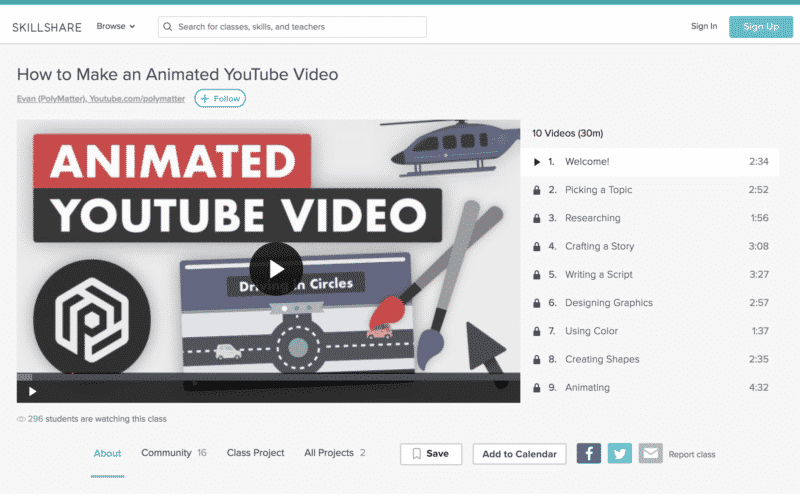Focus the search classes input field
800x497 pixels.
(292, 27)
